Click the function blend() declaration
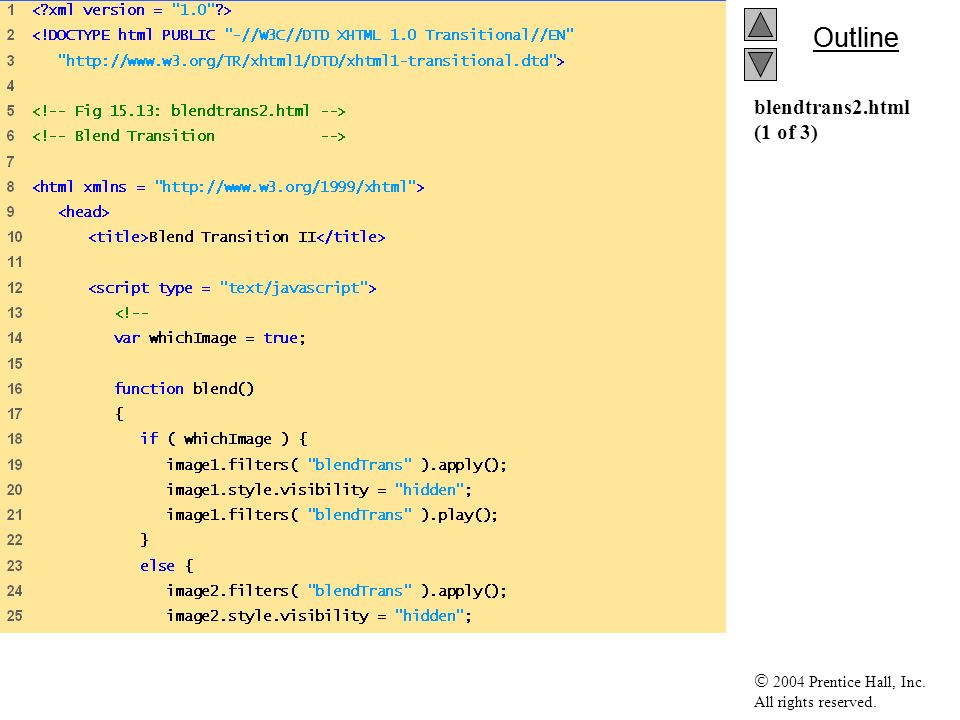Image resolution: width=960 pixels, height=720 pixels. pyautogui.click(x=184, y=389)
